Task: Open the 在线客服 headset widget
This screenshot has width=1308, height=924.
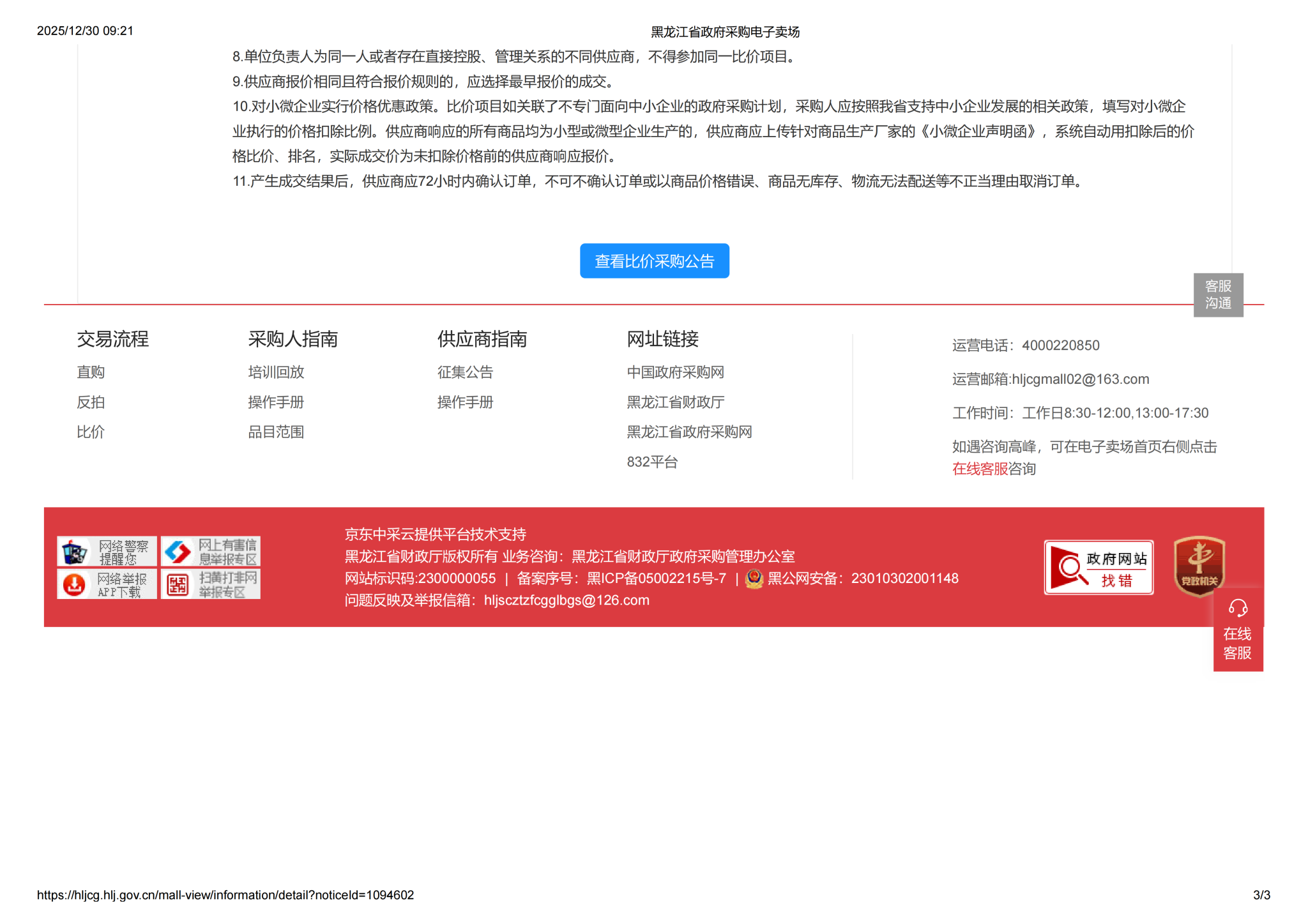Action: (x=1237, y=630)
